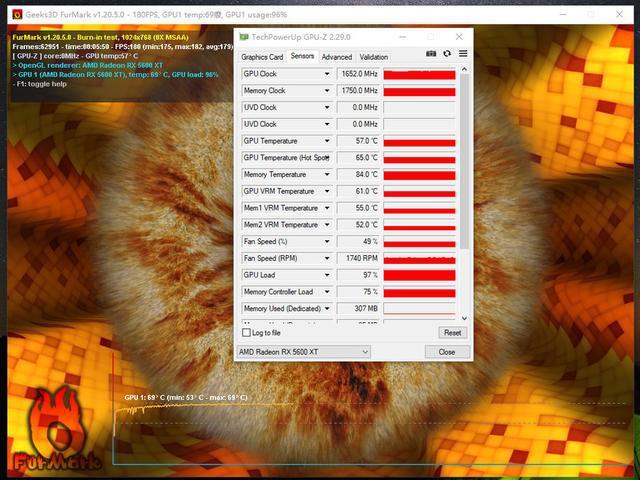
Task: Click the 49 % fan speed value
Action: click(x=358, y=241)
